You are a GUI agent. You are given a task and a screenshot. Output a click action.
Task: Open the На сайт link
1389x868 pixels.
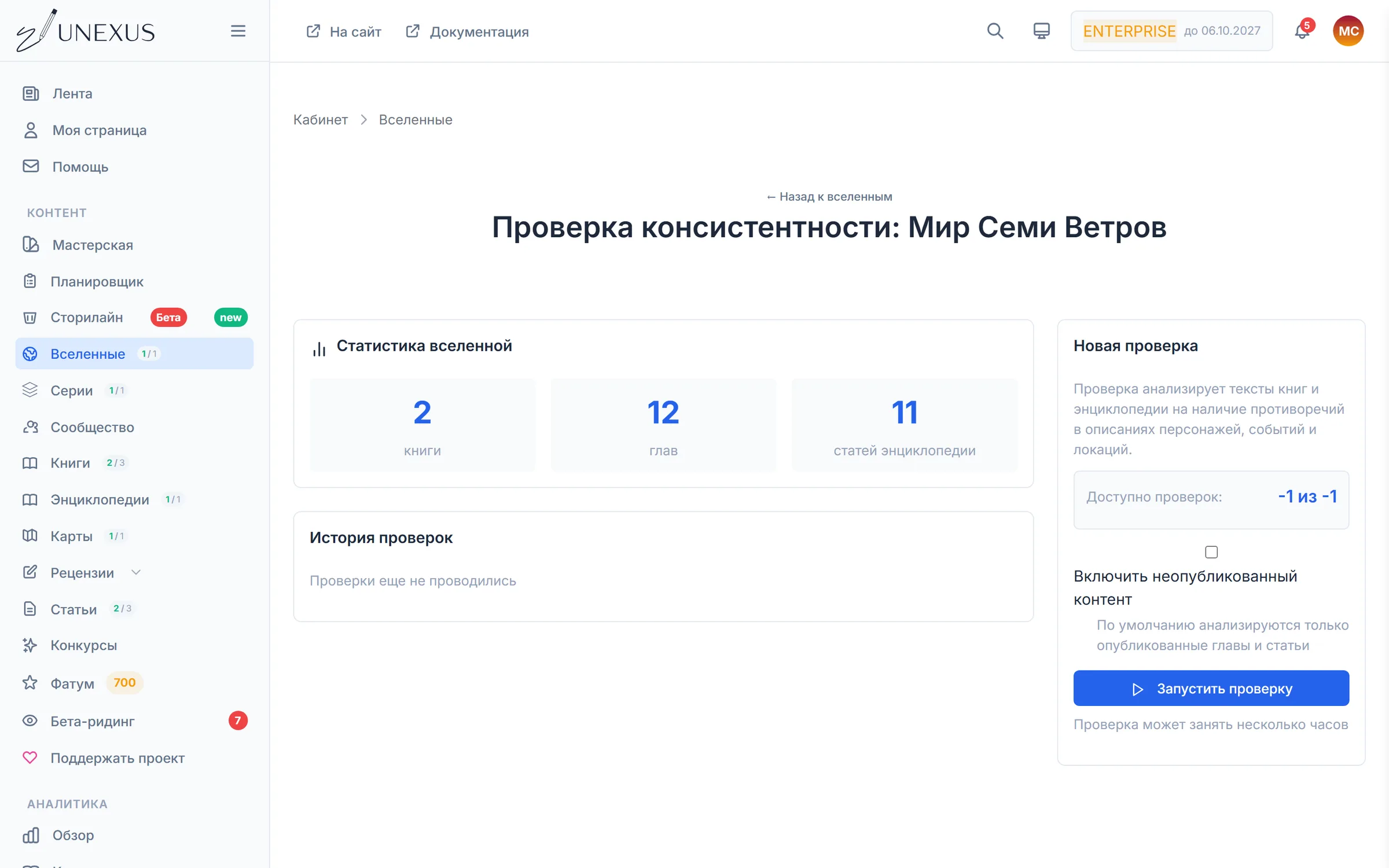coord(344,31)
